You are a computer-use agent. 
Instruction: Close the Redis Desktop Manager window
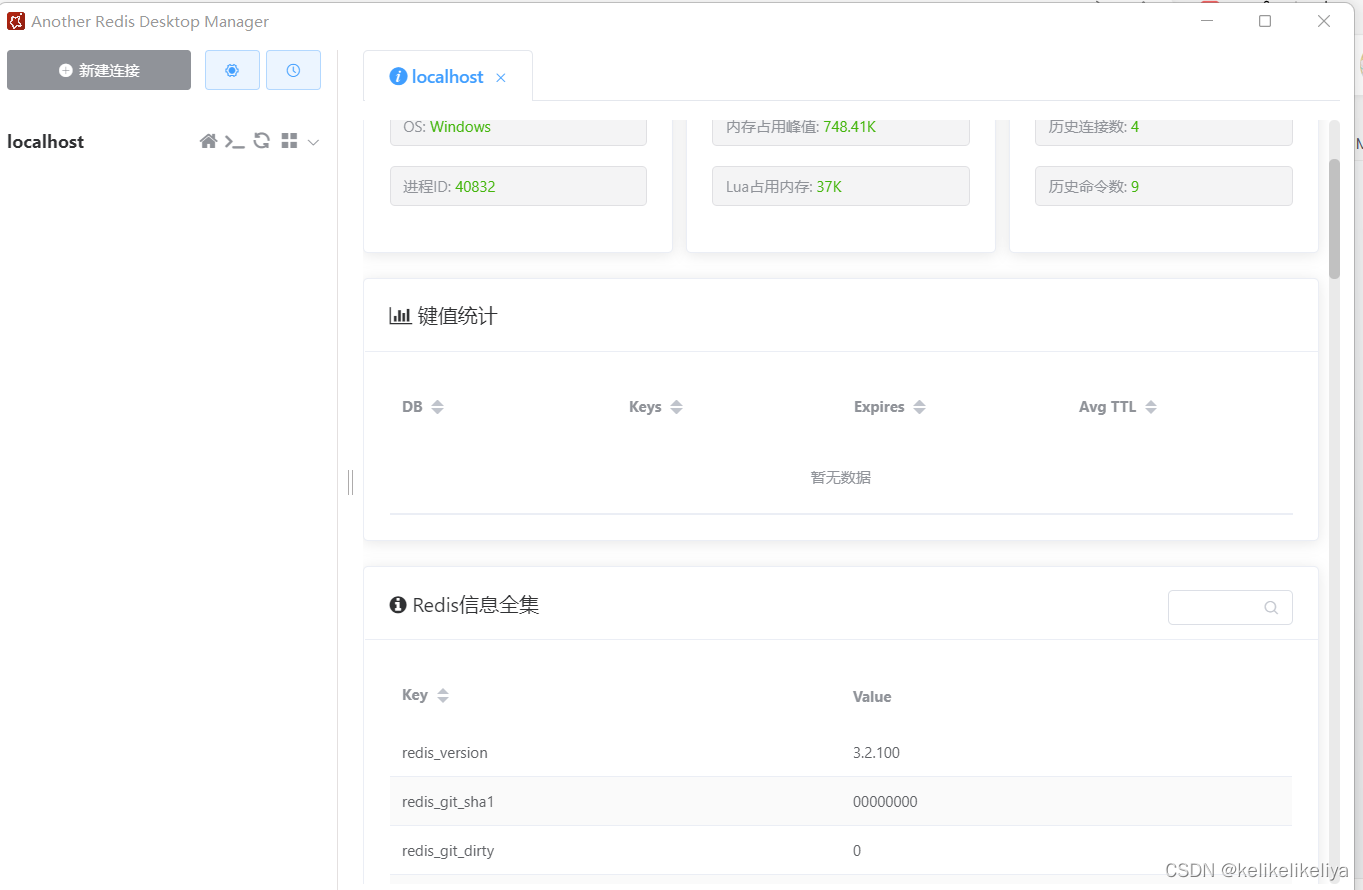pyautogui.click(x=1324, y=21)
